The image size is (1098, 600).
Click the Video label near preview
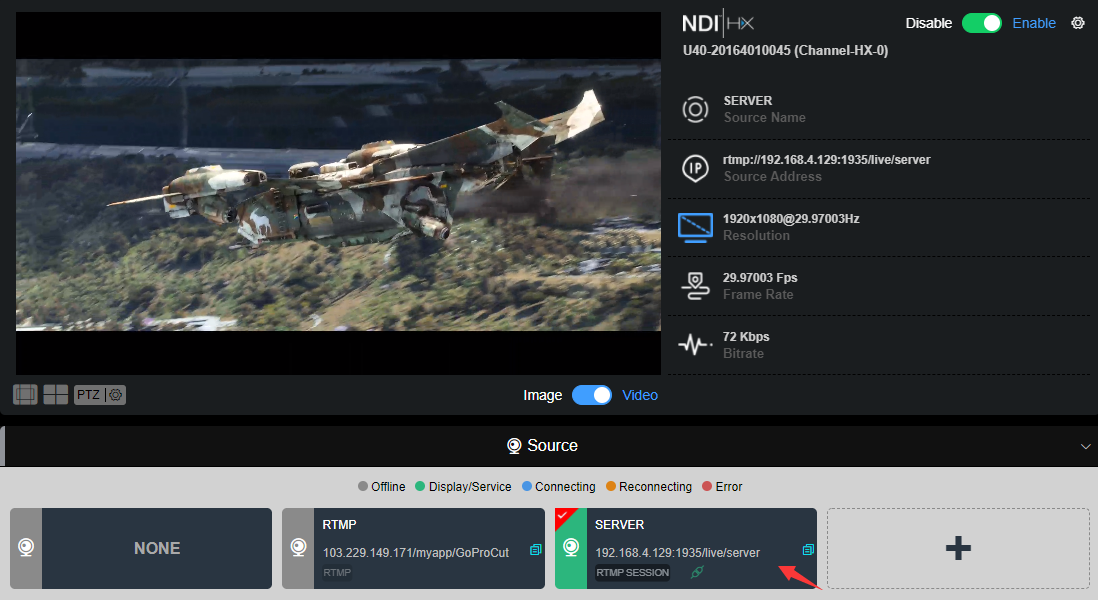[640, 395]
